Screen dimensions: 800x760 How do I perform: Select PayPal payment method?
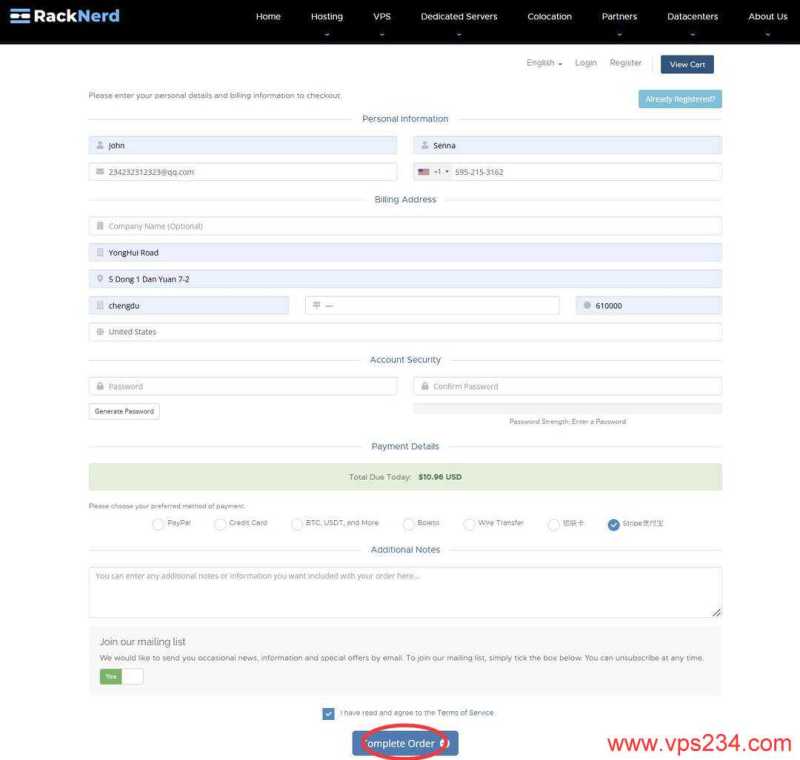coord(158,524)
